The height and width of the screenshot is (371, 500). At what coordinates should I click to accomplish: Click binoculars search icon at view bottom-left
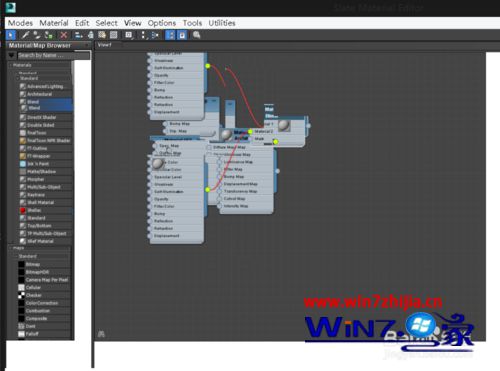pyautogui.click(x=101, y=334)
